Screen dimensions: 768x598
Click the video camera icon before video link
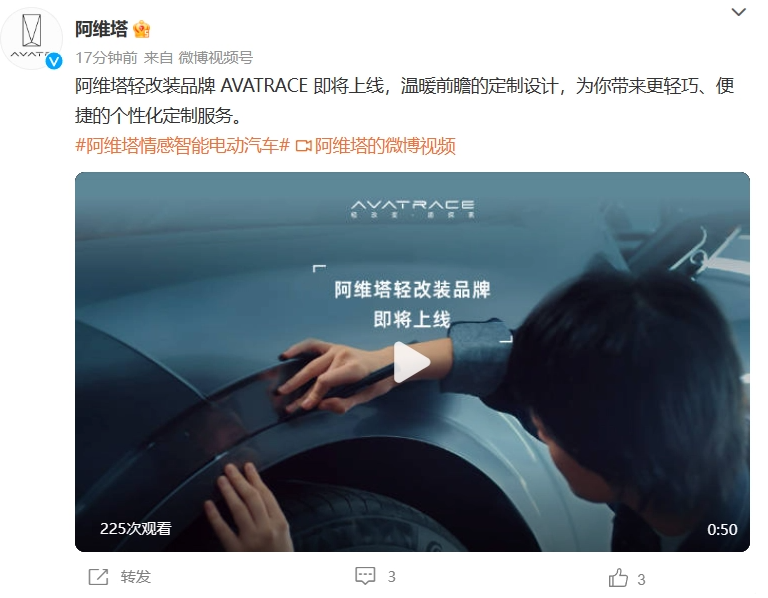click(x=304, y=146)
